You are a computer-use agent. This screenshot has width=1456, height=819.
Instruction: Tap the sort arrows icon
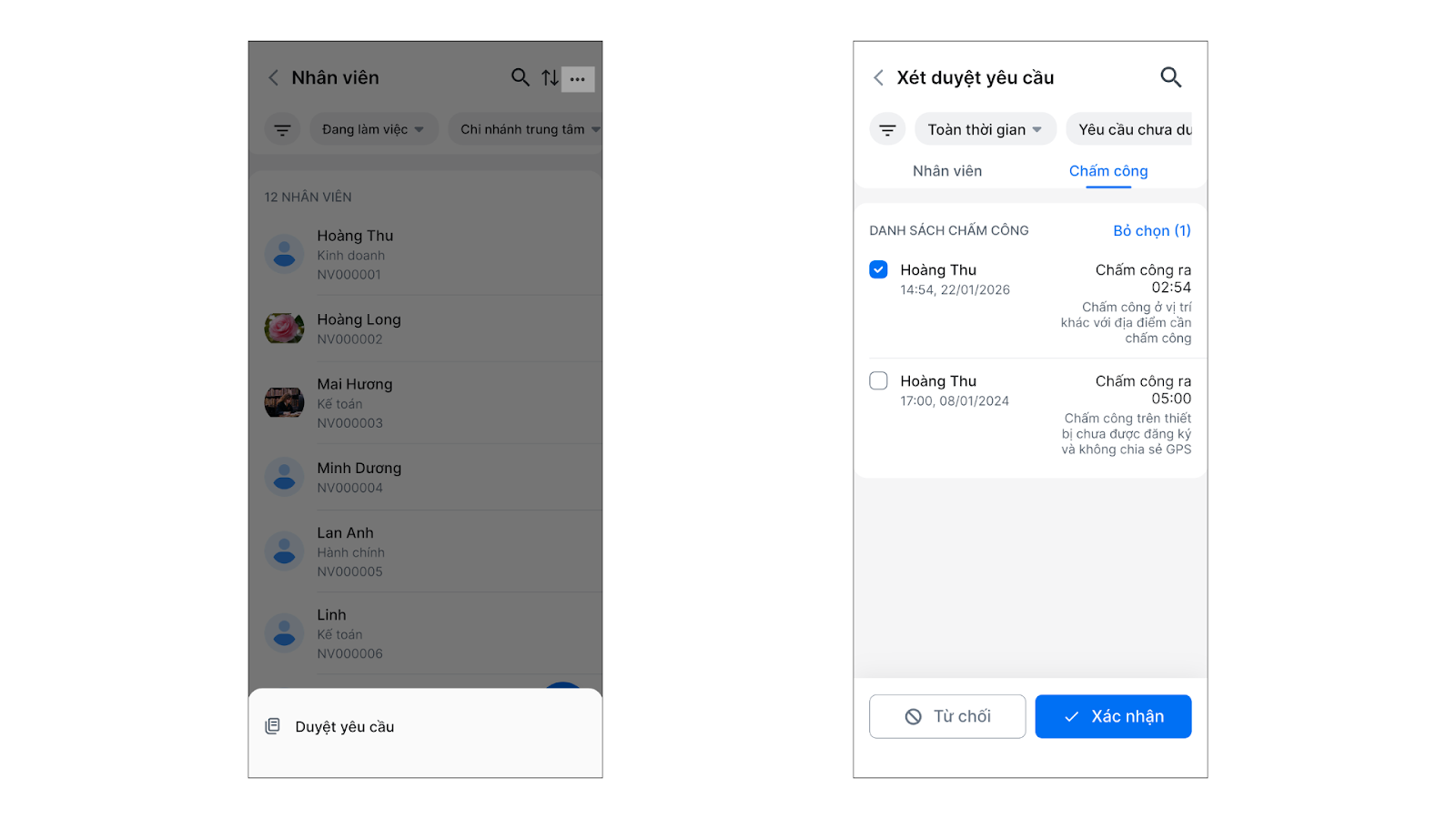[x=550, y=78]
